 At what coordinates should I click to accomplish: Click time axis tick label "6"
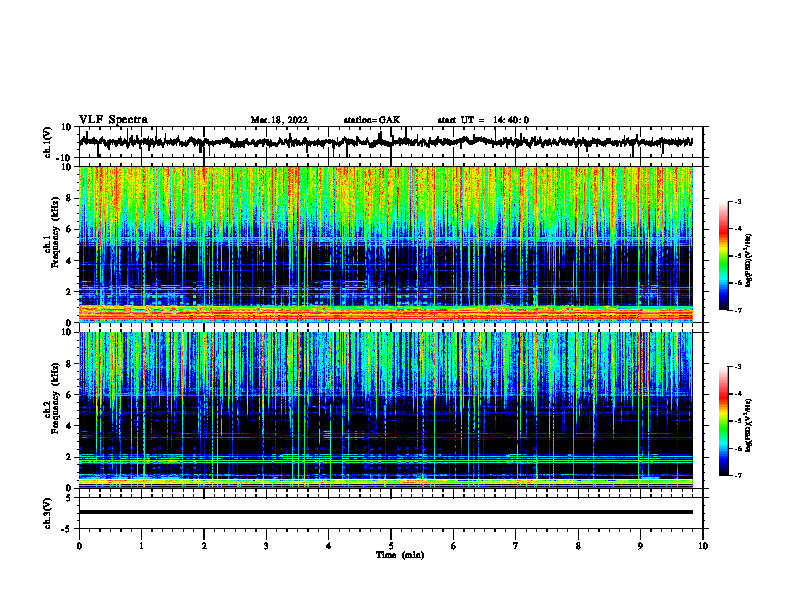[454, 546]
